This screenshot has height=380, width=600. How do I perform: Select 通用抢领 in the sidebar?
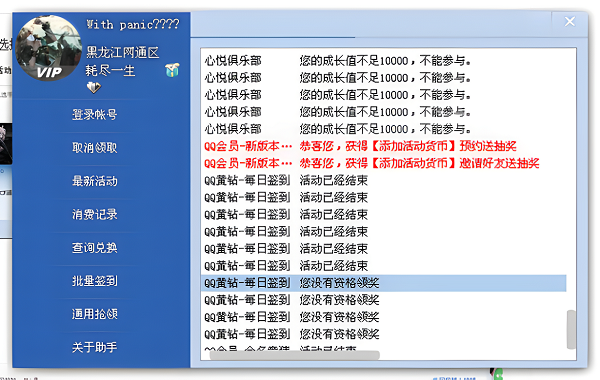point(95,314)
